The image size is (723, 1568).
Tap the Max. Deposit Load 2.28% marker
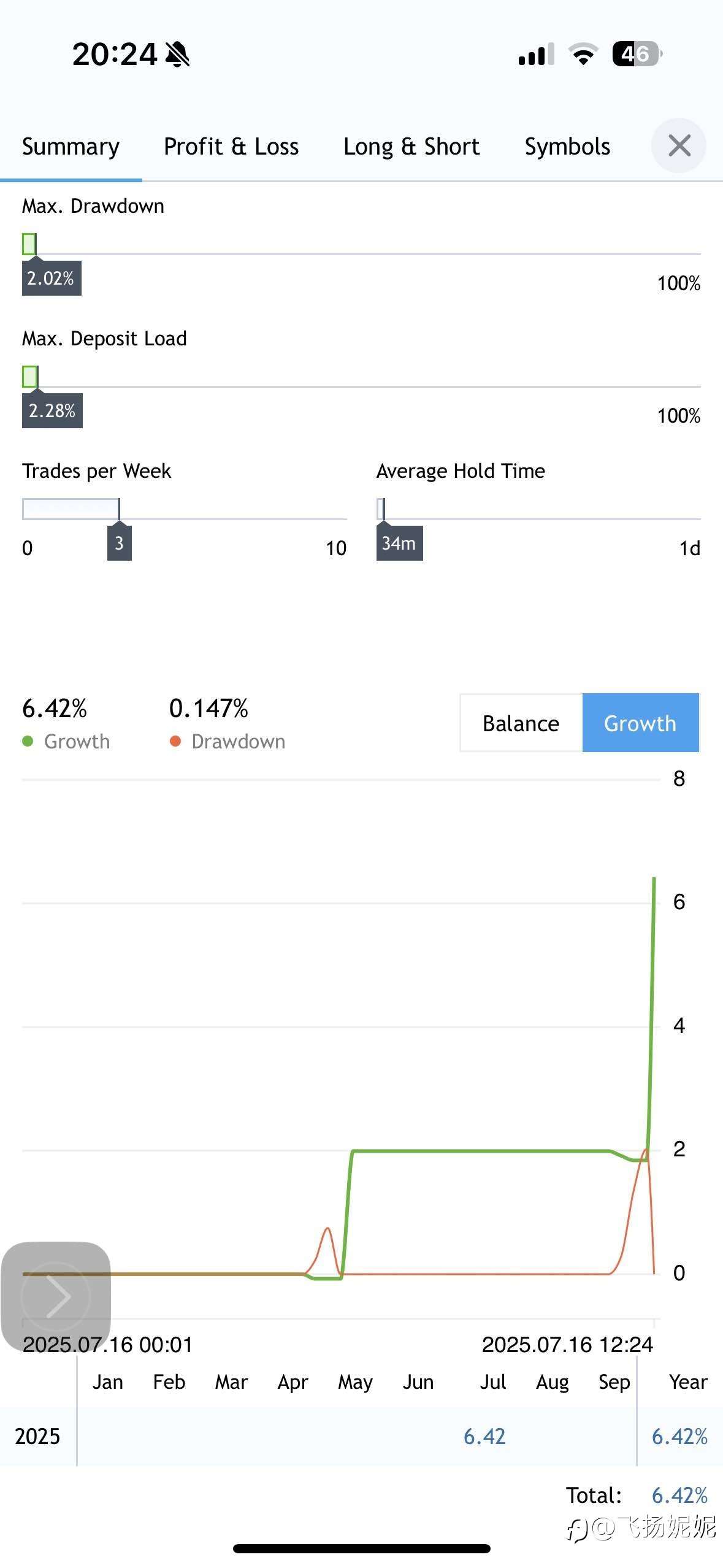[52, 410]
